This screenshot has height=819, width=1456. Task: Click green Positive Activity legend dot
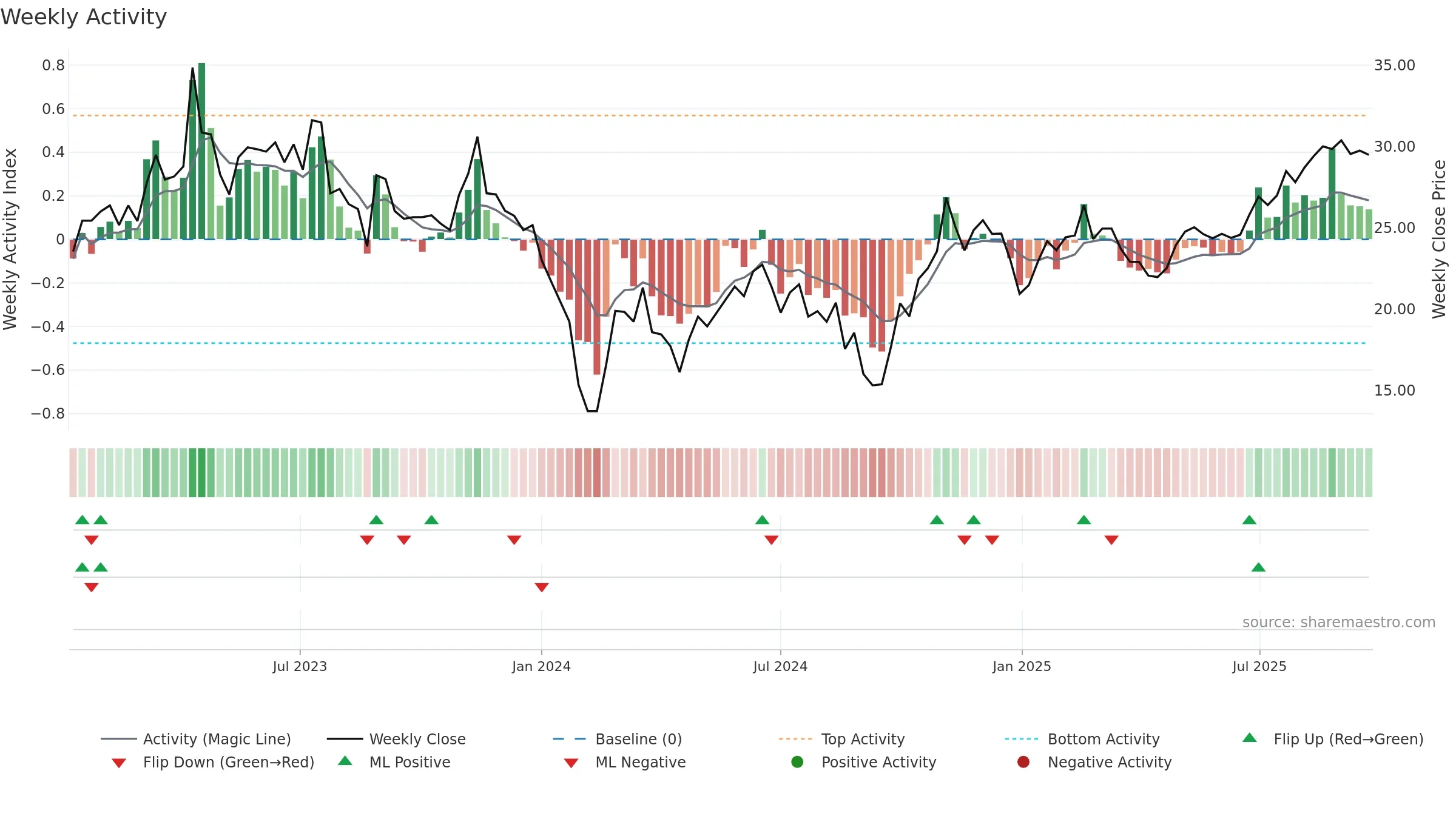tap(798, 762)
